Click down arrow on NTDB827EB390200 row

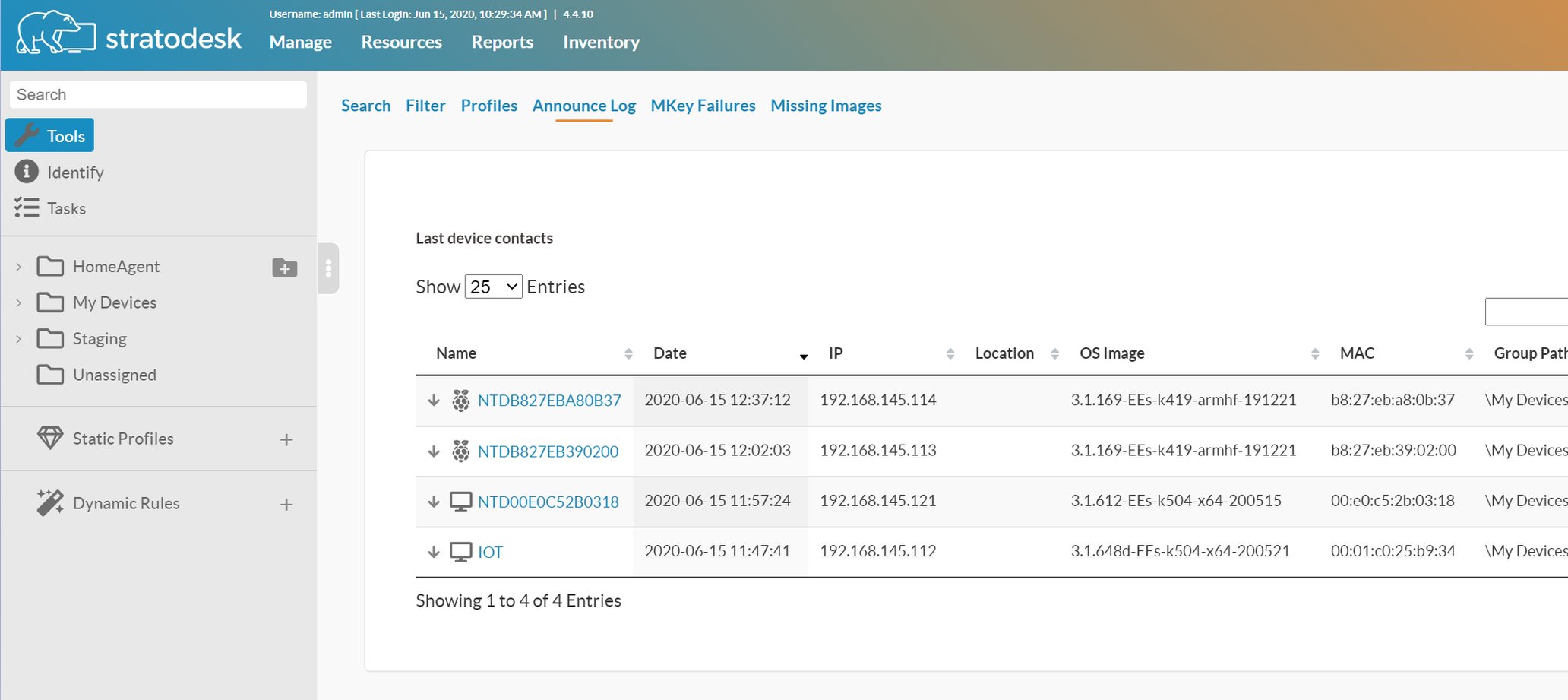(x=434, y=451)
